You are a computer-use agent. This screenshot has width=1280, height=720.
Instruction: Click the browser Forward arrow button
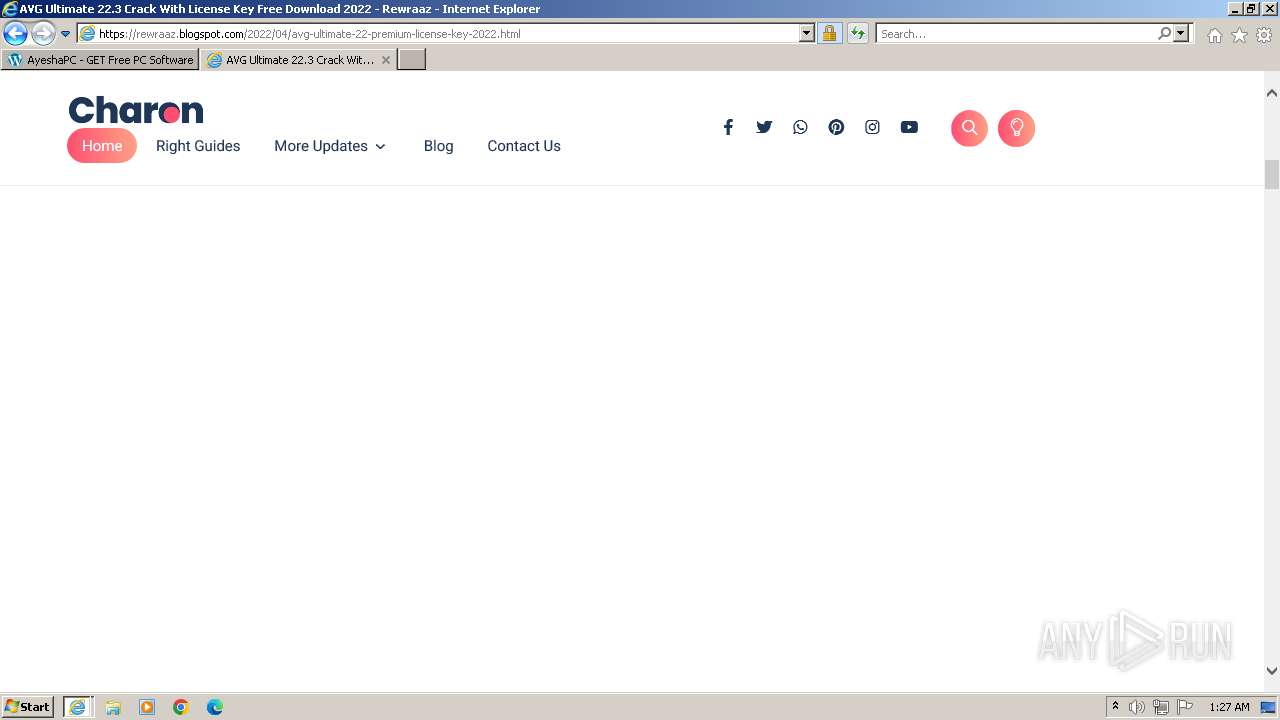(43, 33)
